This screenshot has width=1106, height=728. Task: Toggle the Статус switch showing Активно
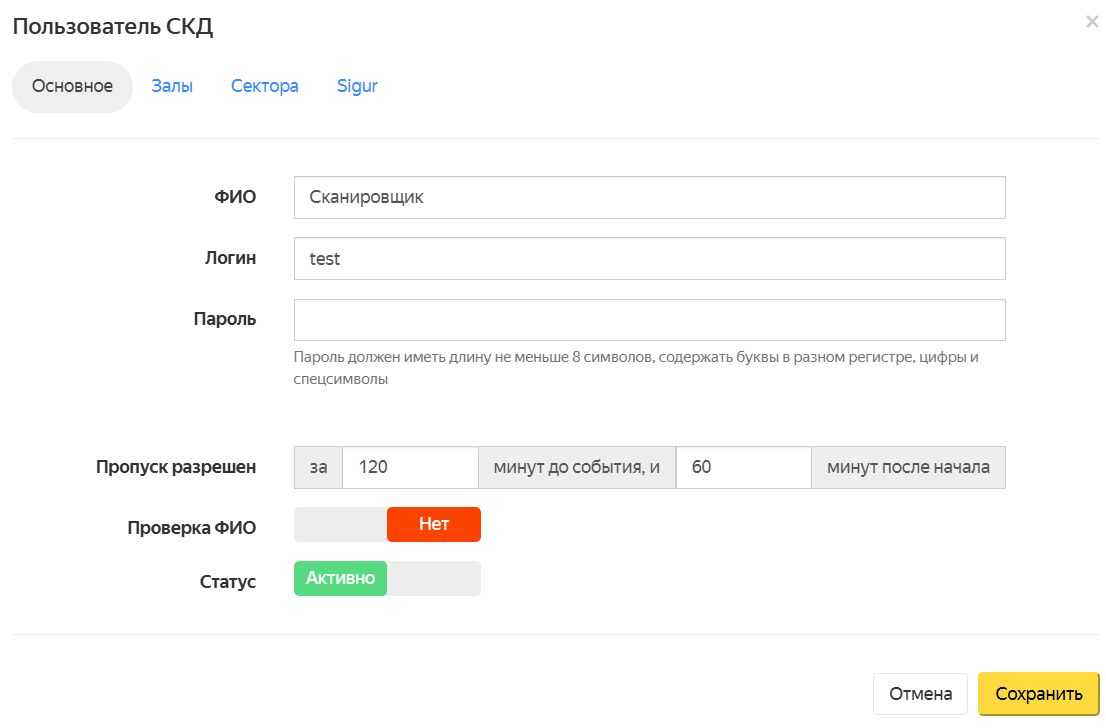coord(387,579)
